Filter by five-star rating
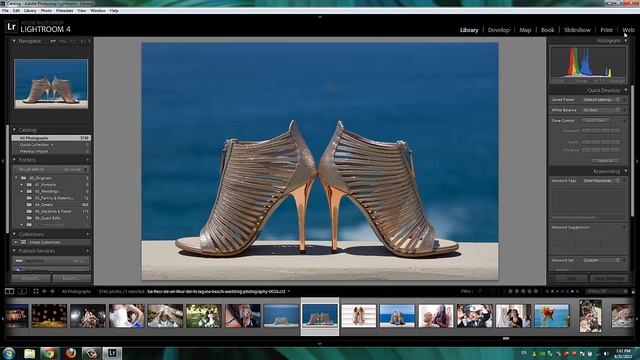 pos(536,291)
